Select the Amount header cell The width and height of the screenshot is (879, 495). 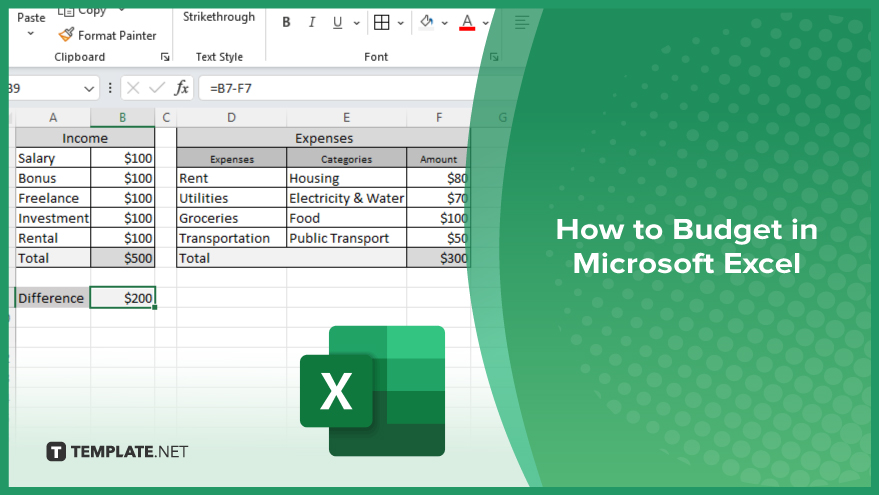click(x=438, y=159)
